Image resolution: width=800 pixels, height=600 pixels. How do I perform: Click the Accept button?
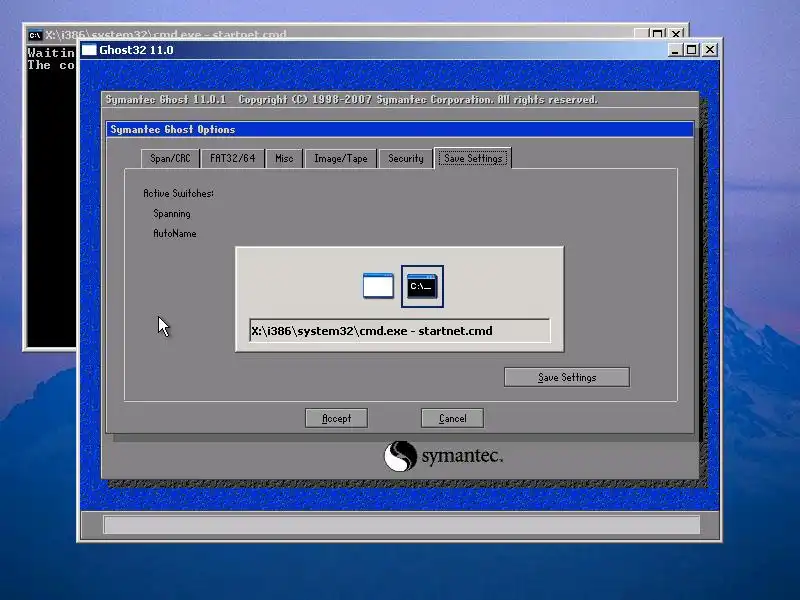point(336,418)
